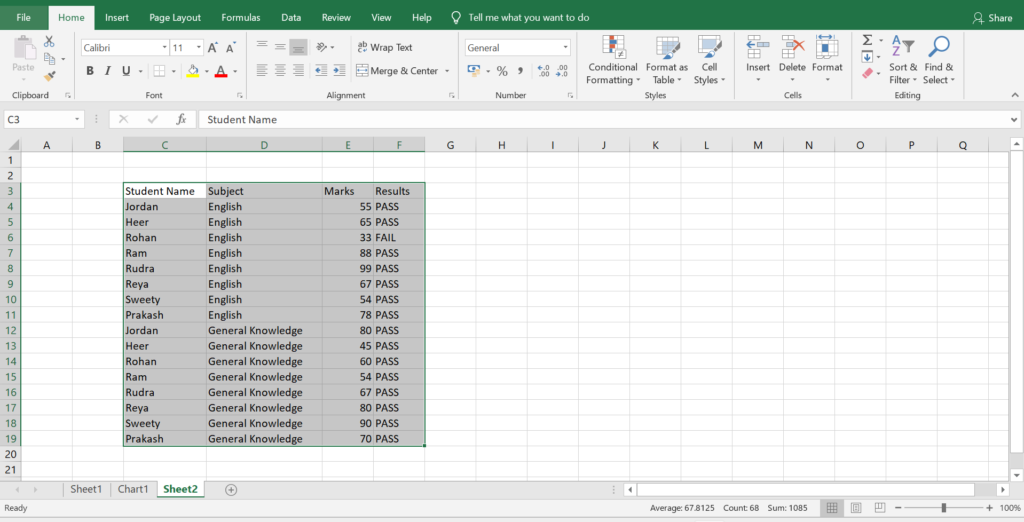The width and height of the screenshot is (1024, 522).
Task: Apply Percent Style format
Action: tap(502, 71)
